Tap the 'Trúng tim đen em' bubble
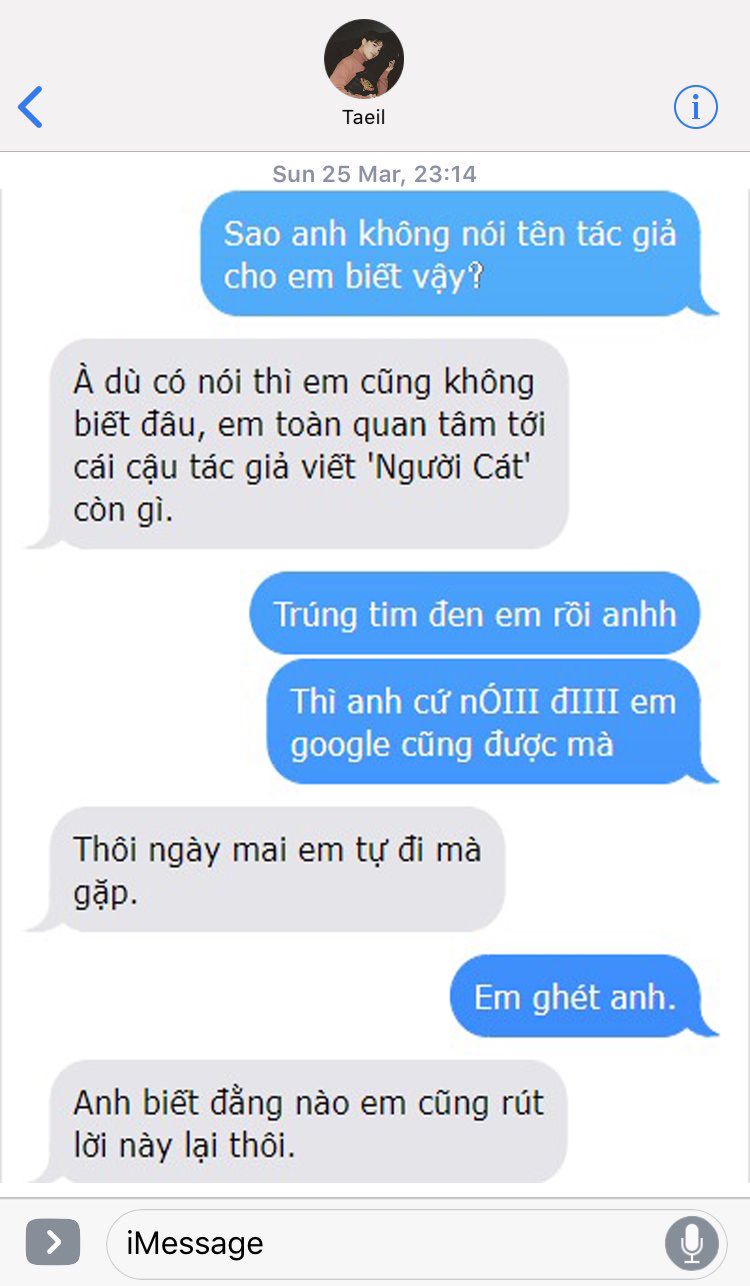 pyautogui.click(x=475, y=613)
